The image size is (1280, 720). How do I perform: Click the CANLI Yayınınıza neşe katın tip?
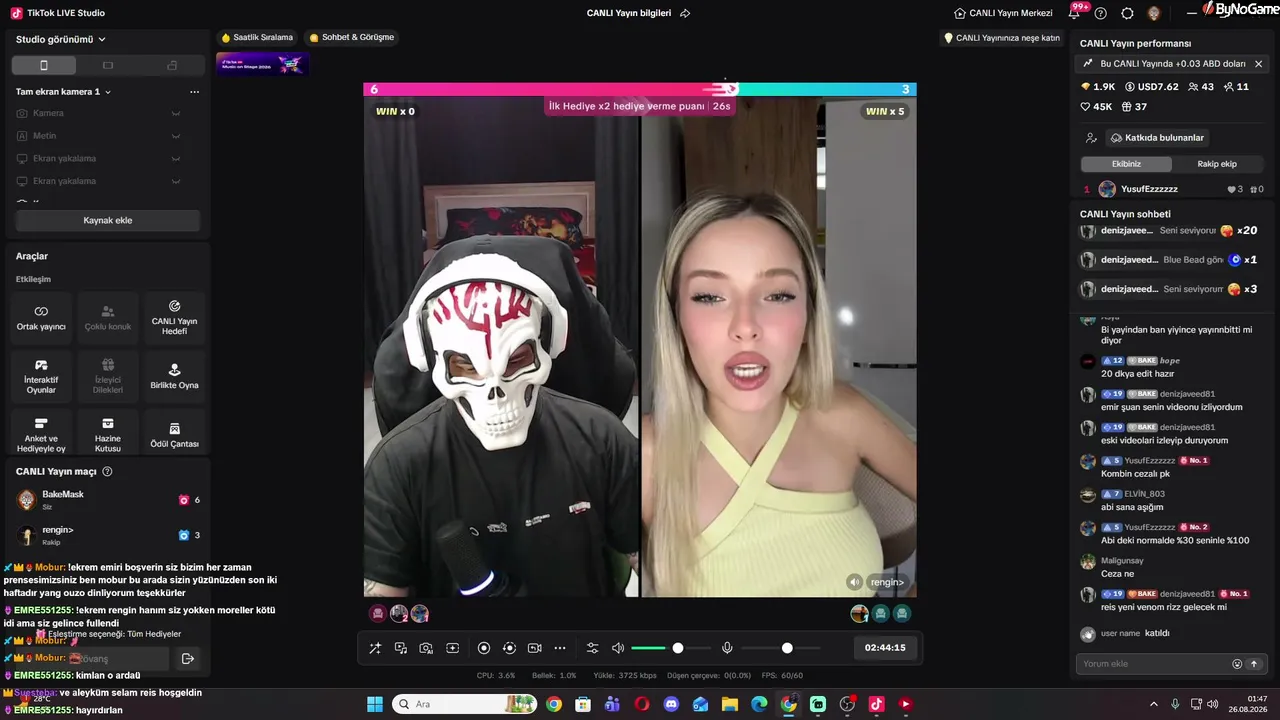1001,38
